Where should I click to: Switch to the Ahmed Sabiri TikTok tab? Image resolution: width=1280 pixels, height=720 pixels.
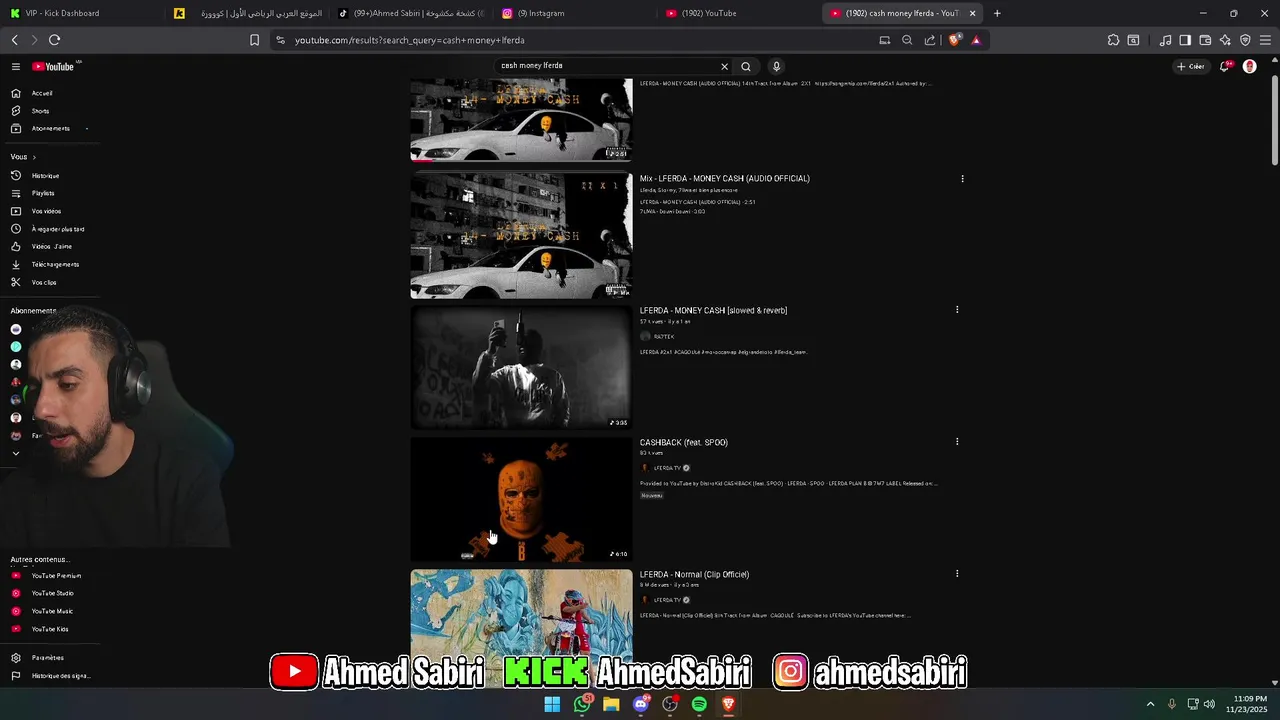410,13
